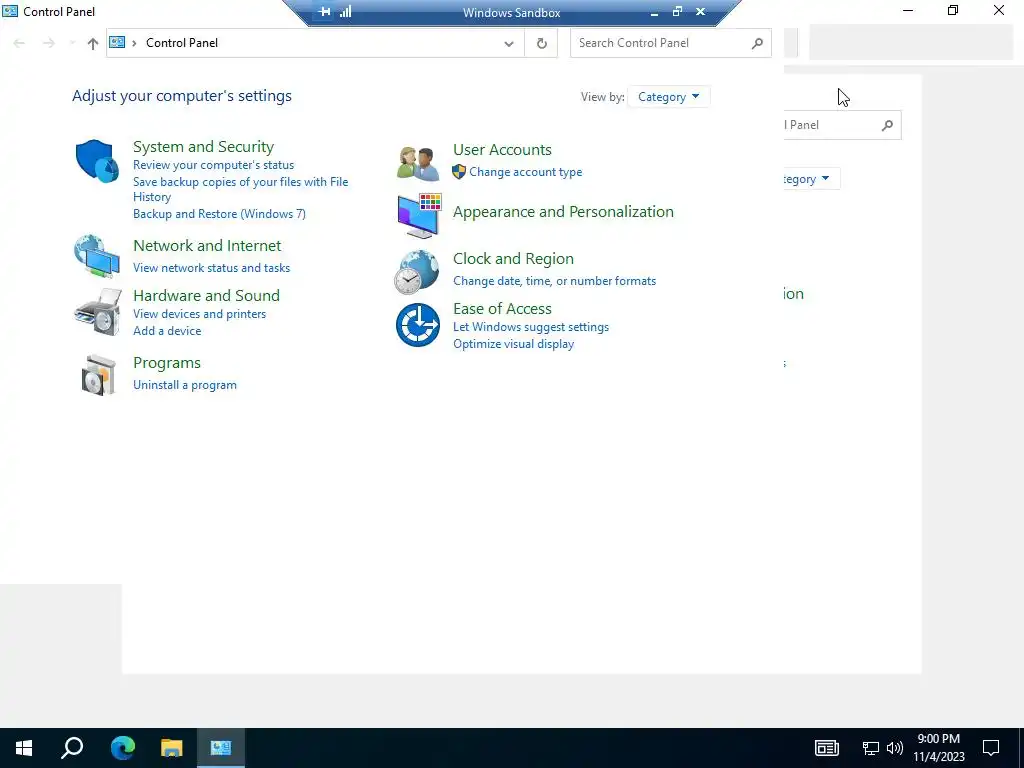
Task: Open Clock and Region heading
Action: click(x=513, y=259)
